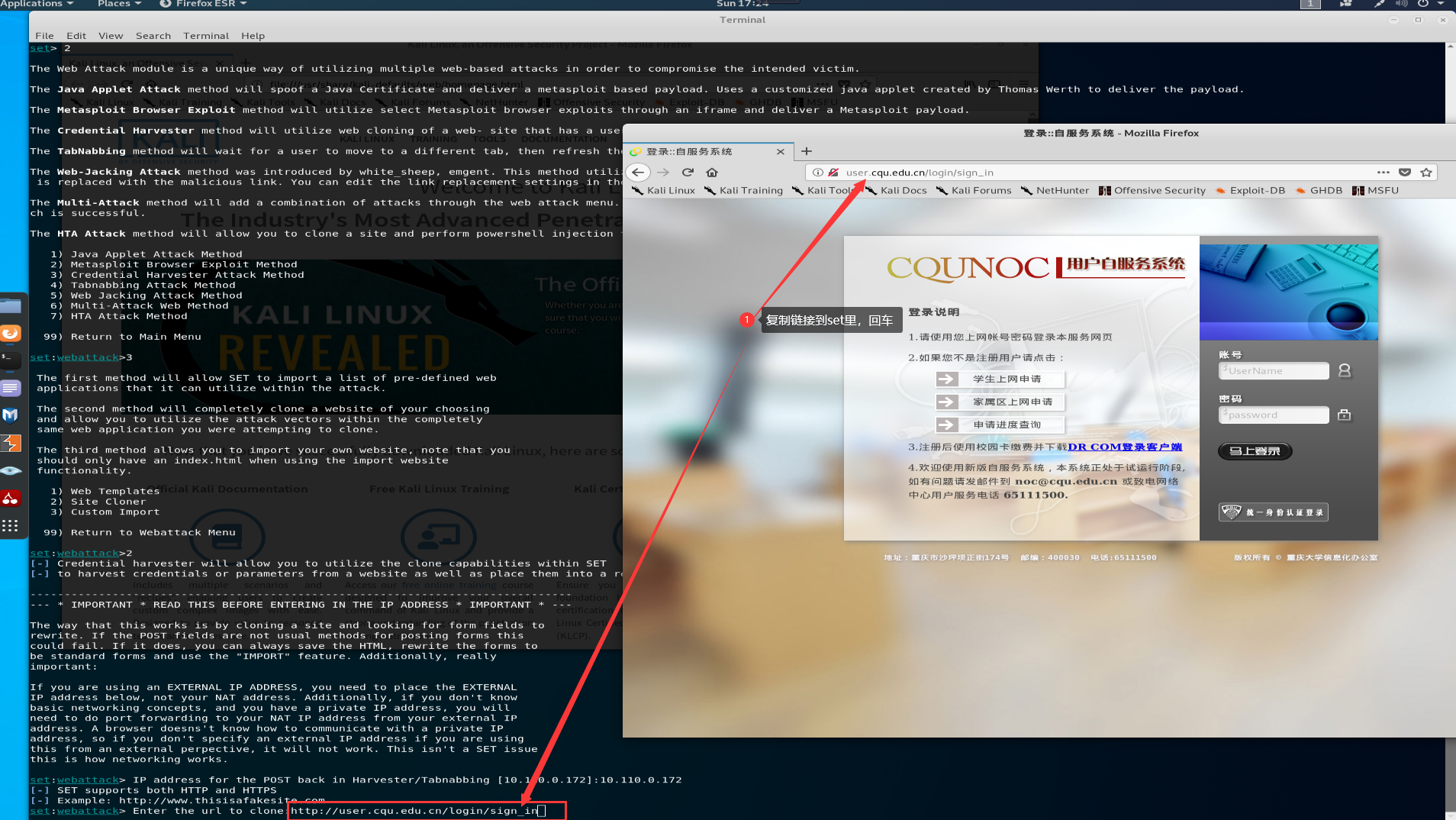
Task: Open the Files folder icon in the dock
Action: pyautogui.click(x=11, y=306)
